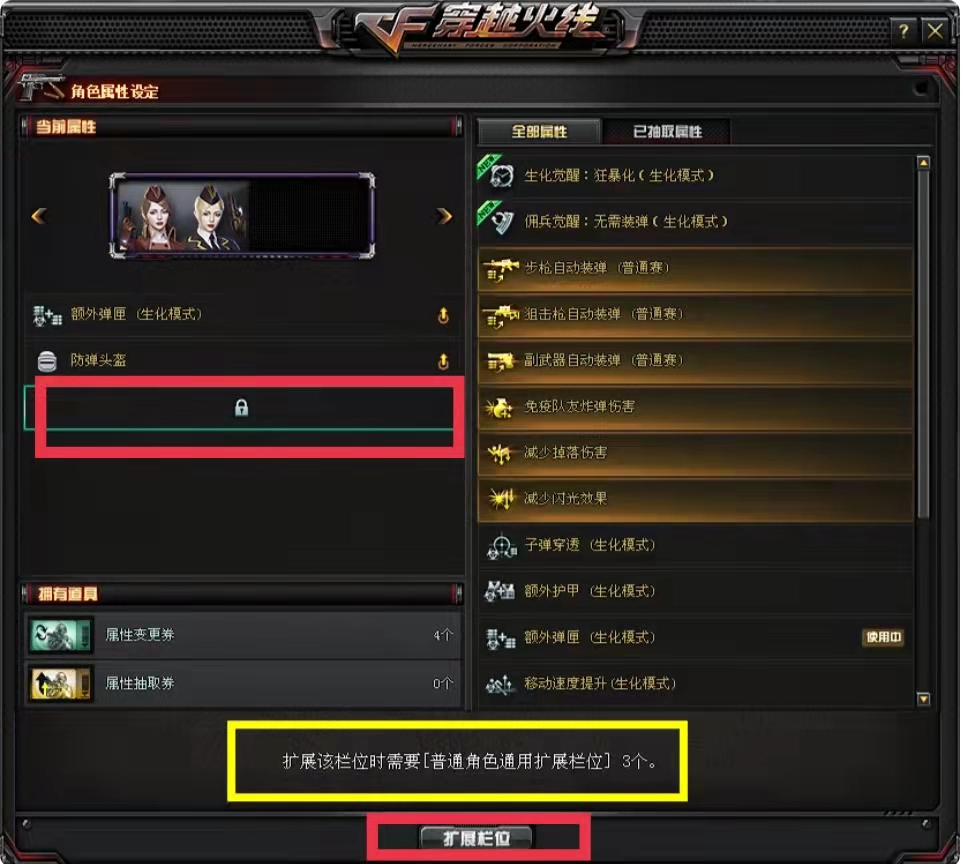This screenshot has height=864, width=970.
Task: Click the attribute list's down scroll arrow
Action: tap(924, 699)
